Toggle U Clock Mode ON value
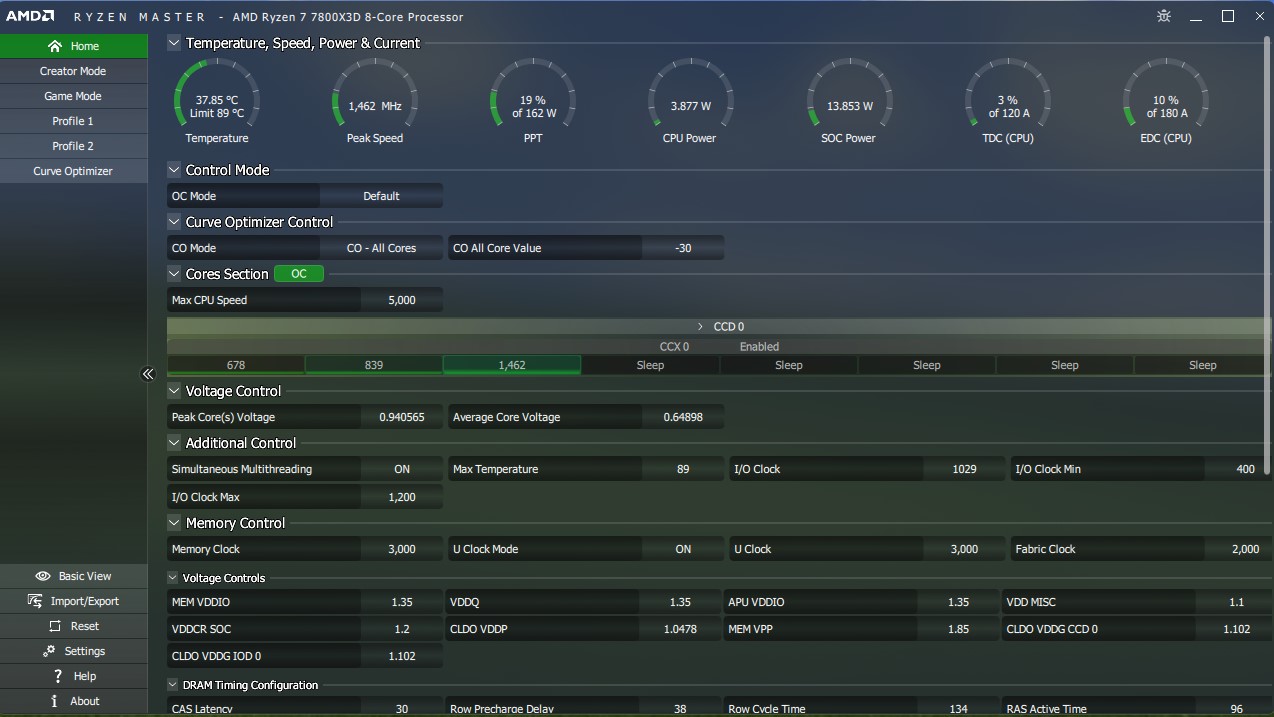Screen dimensions: 1274x717 tap(682, 549)
